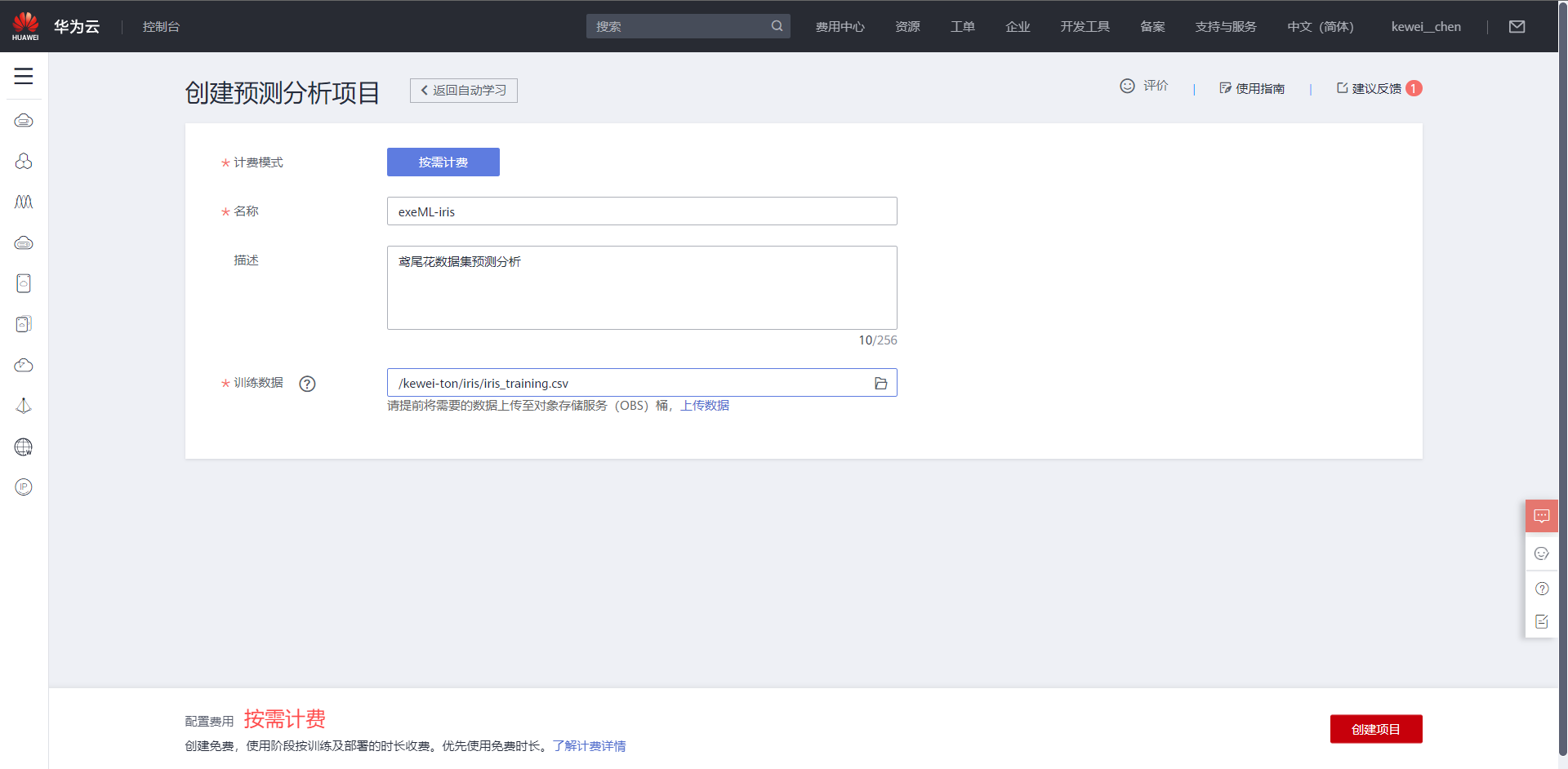
Task: Click the description textarea
Action: click(642, 288)
